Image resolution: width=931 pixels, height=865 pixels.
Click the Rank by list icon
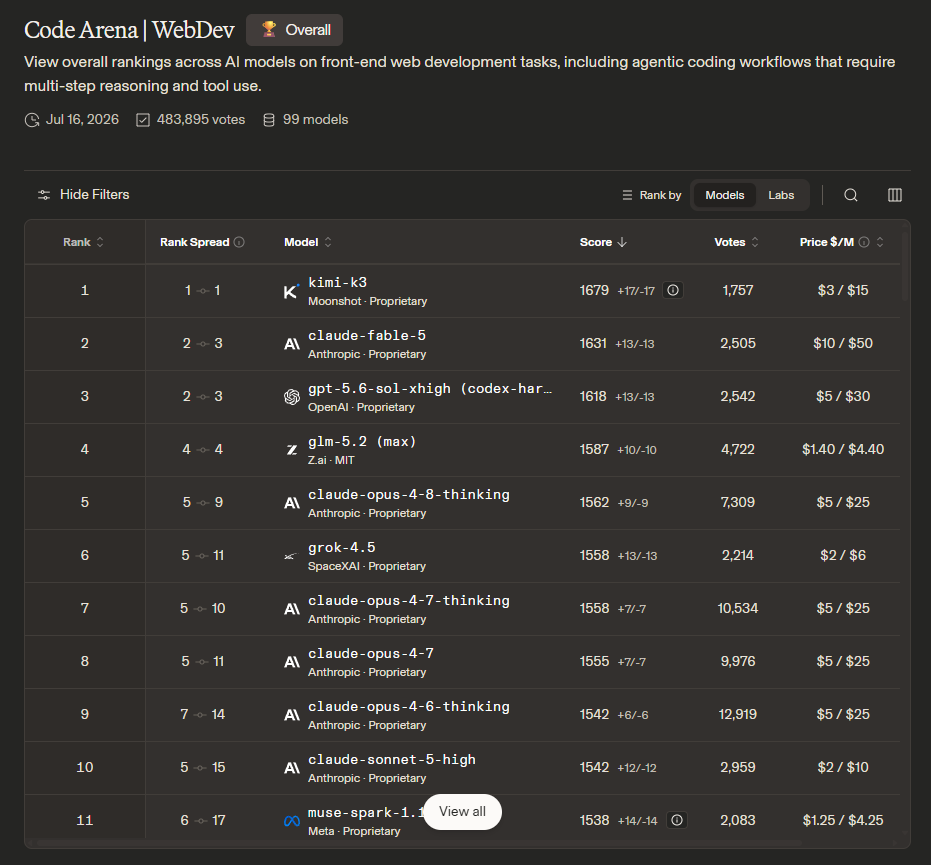[x=627, y=195]
